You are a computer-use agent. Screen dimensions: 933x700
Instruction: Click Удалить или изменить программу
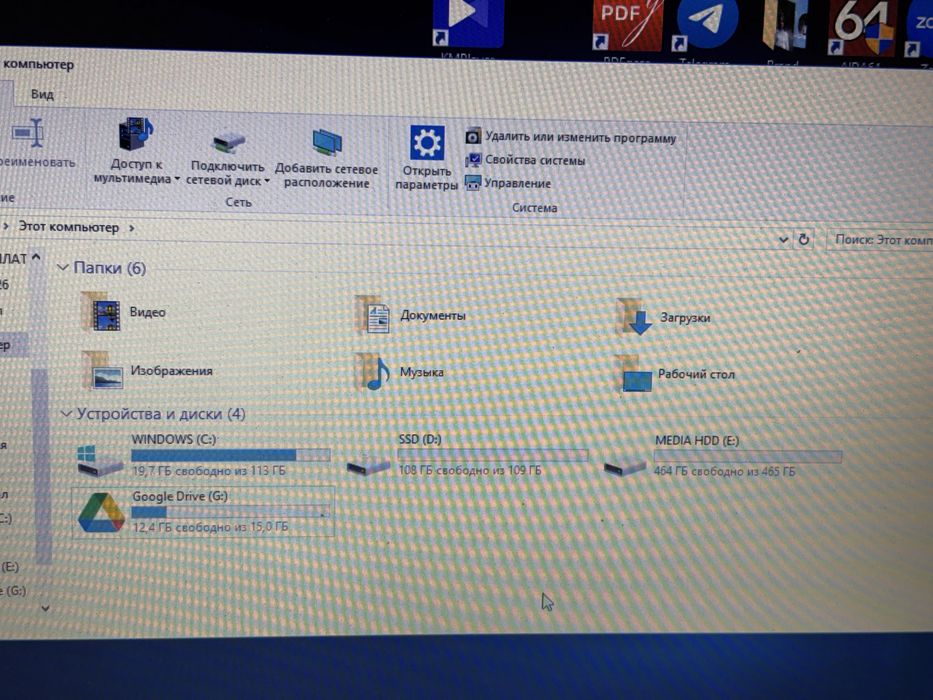[571, 138]
